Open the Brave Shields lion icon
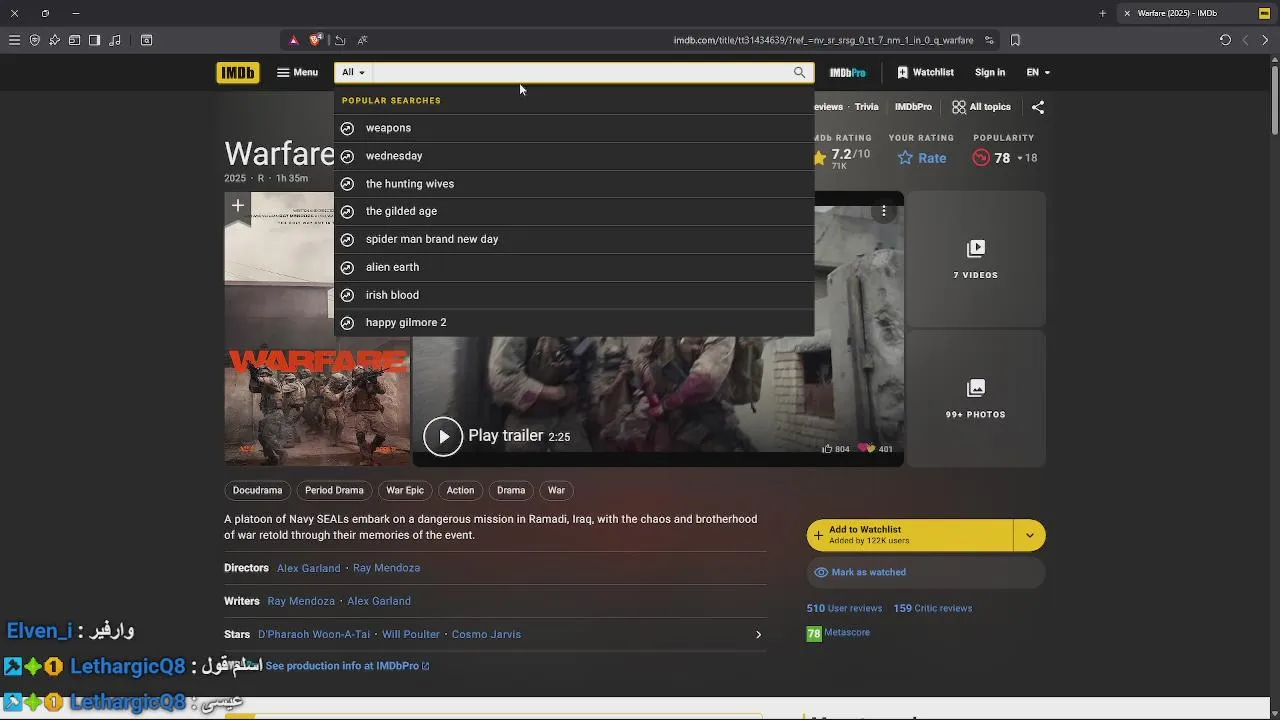 point(316,40)
